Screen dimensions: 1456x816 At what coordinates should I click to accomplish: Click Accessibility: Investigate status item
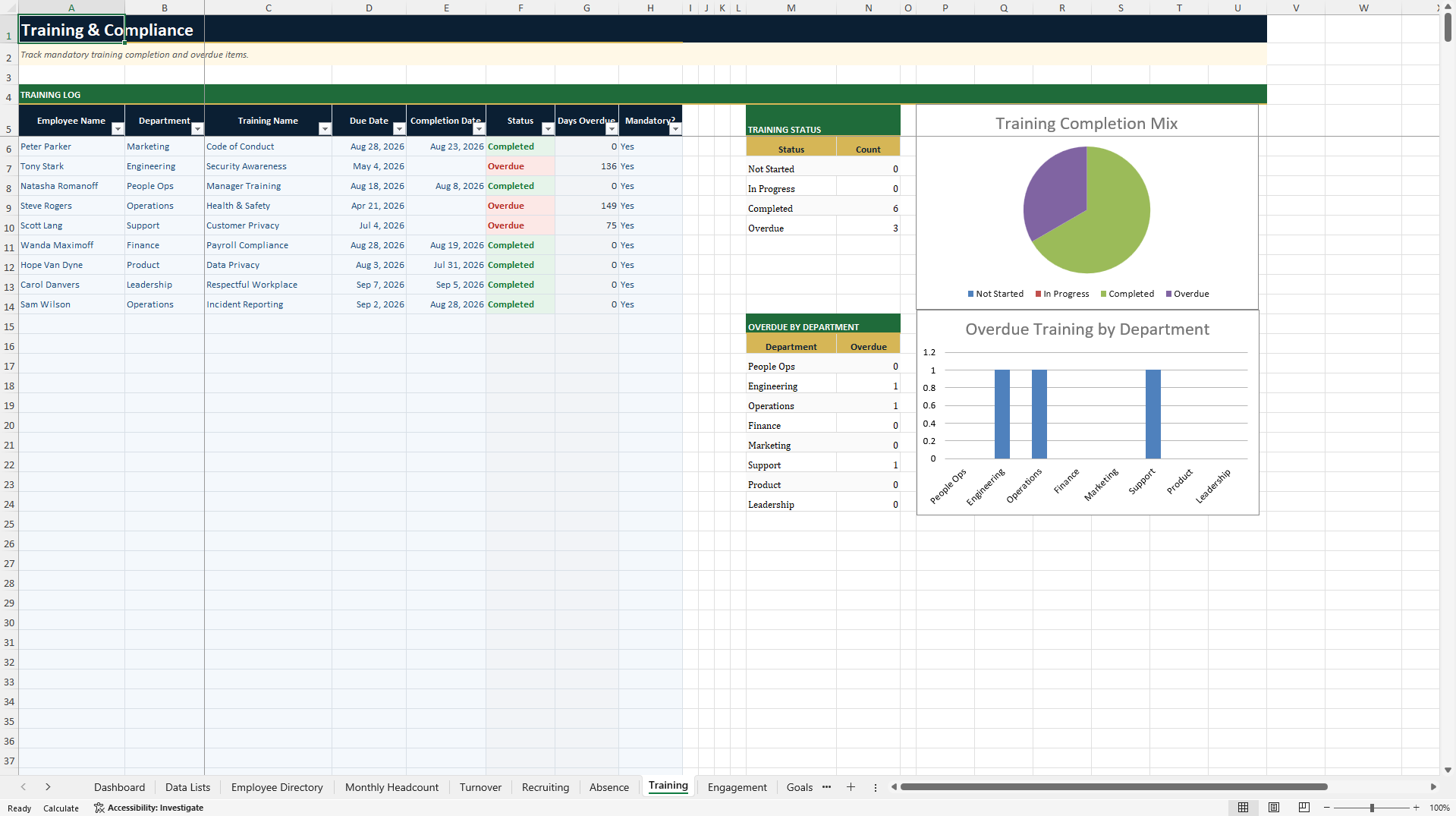(x=149, y=808)
